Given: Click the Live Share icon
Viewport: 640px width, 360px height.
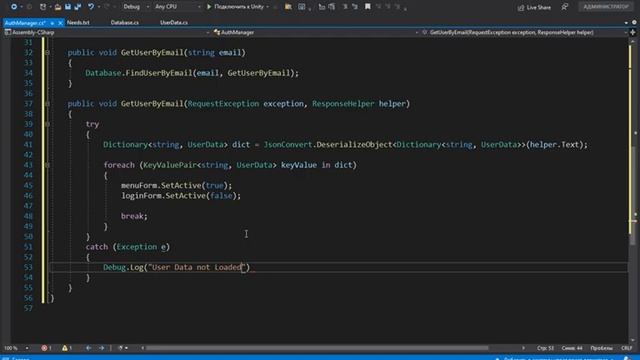Looking at the screenshot, I should pos(521,7).
